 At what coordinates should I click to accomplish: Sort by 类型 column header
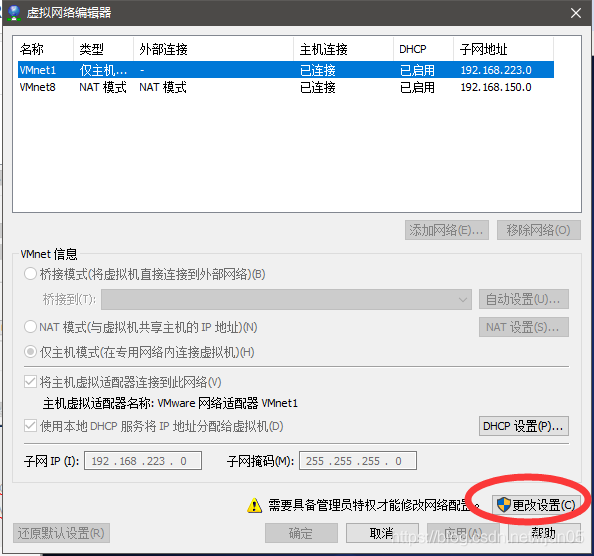[x=103, y=49]
